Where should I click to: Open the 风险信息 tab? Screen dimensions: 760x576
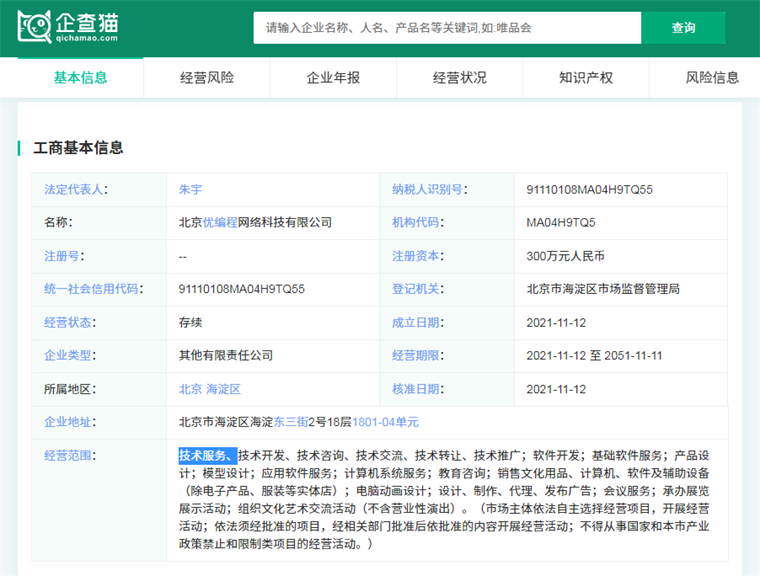pos(712,78)
